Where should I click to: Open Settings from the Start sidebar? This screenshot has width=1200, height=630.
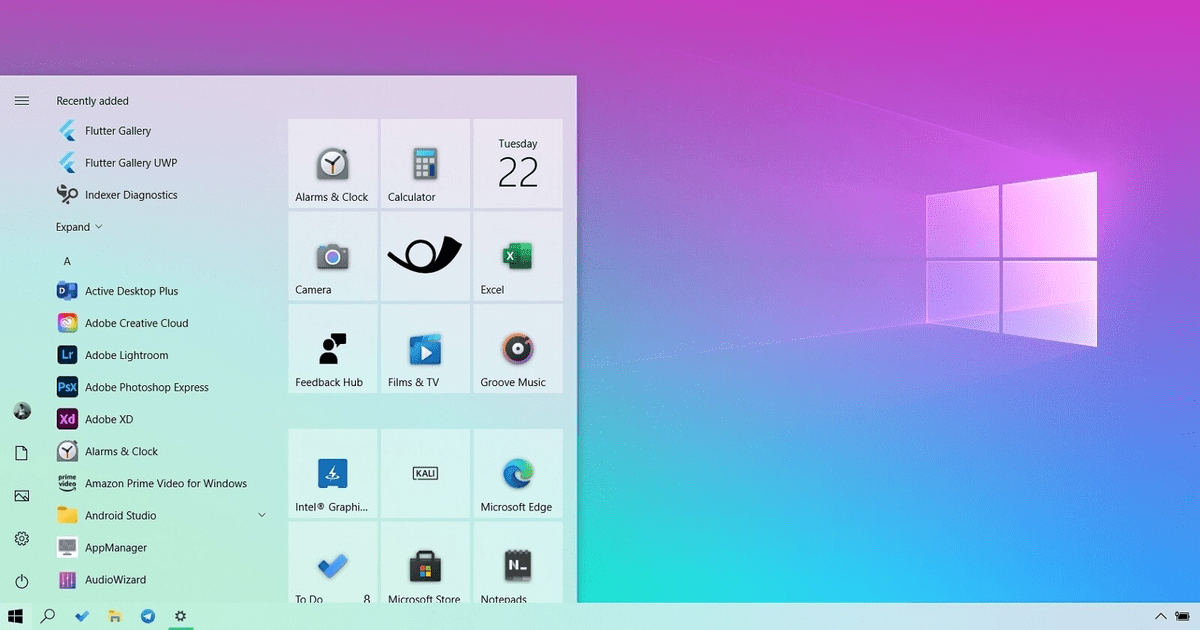[21, 538]
